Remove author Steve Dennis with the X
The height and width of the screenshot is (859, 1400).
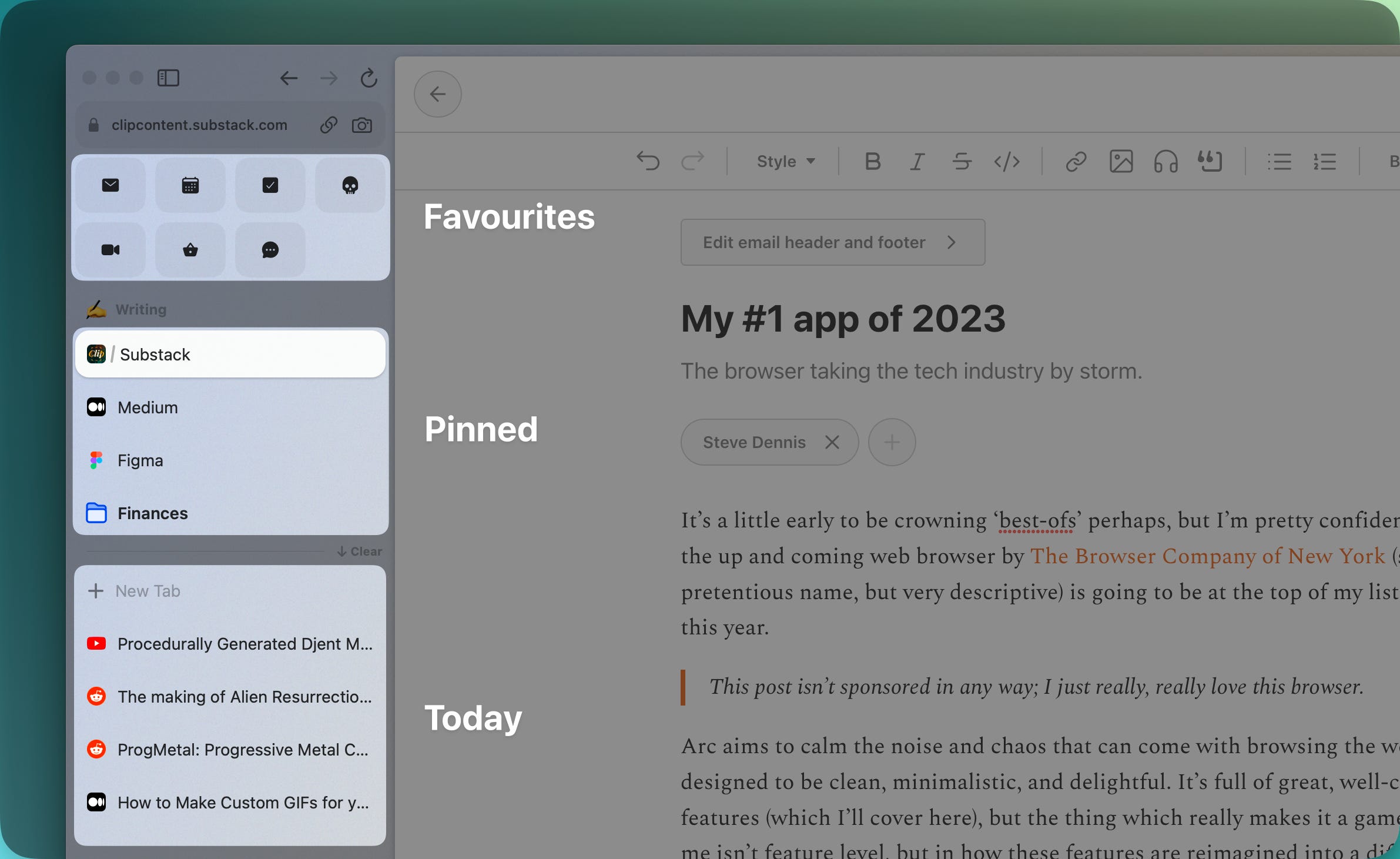click(x=832, y=442)
